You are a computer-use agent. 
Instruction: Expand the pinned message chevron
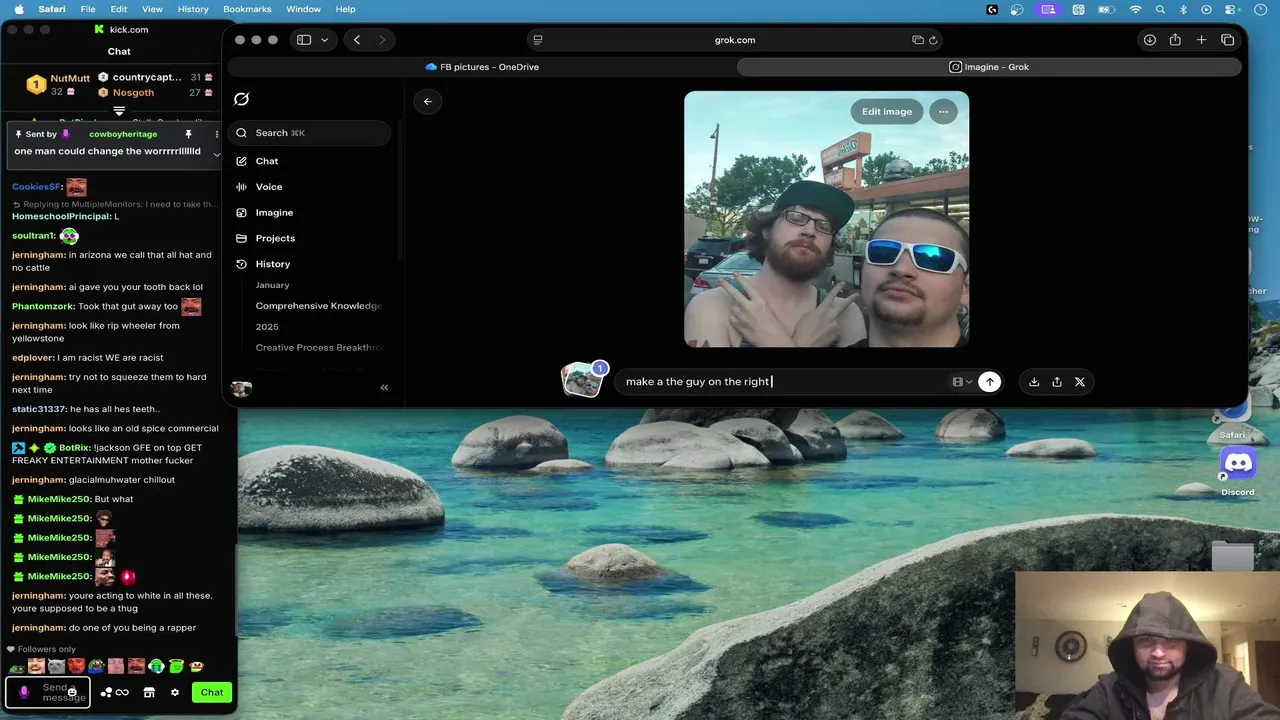(217, 154)
